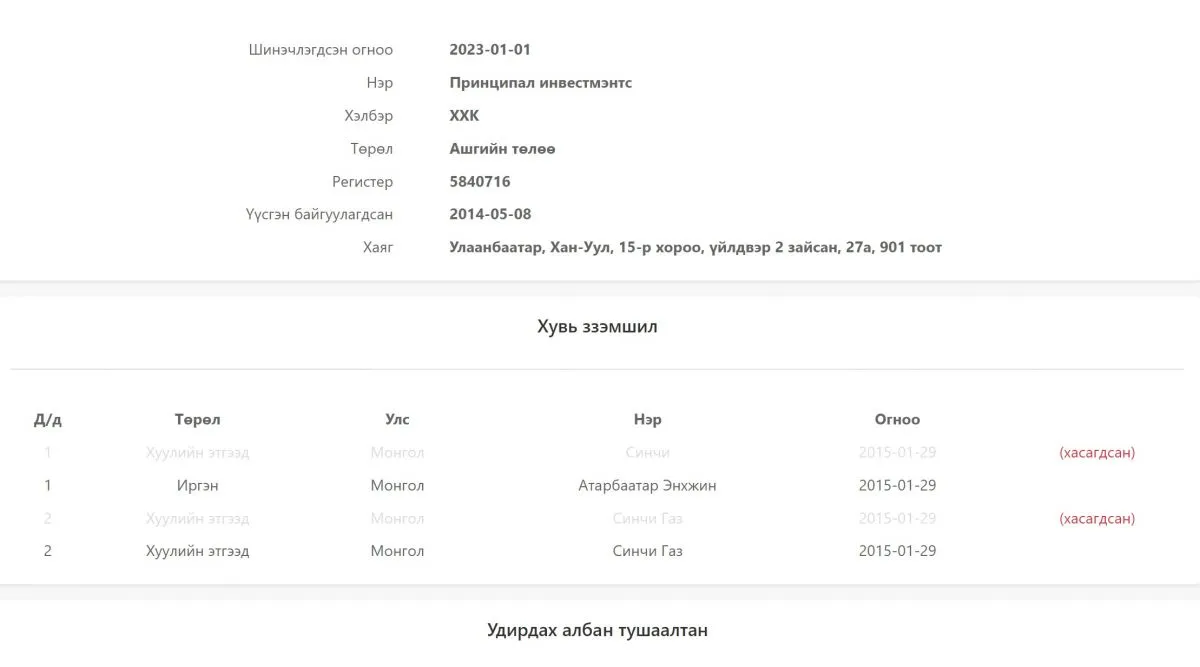The width and height of the screenshot is (1200, 667).
Task: Select the "Ашгийн төлөө" type value
Action: (x=503, y=149)
